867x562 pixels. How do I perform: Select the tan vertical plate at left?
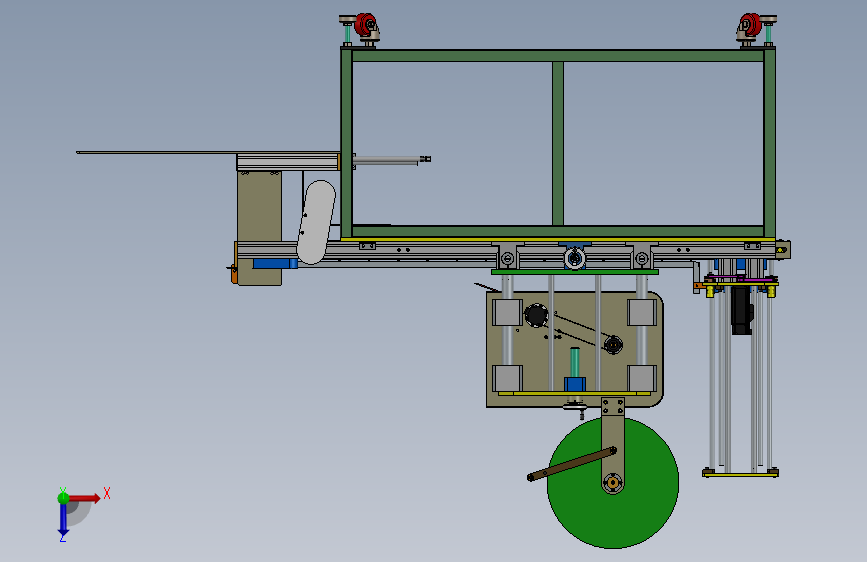point(259,228)
